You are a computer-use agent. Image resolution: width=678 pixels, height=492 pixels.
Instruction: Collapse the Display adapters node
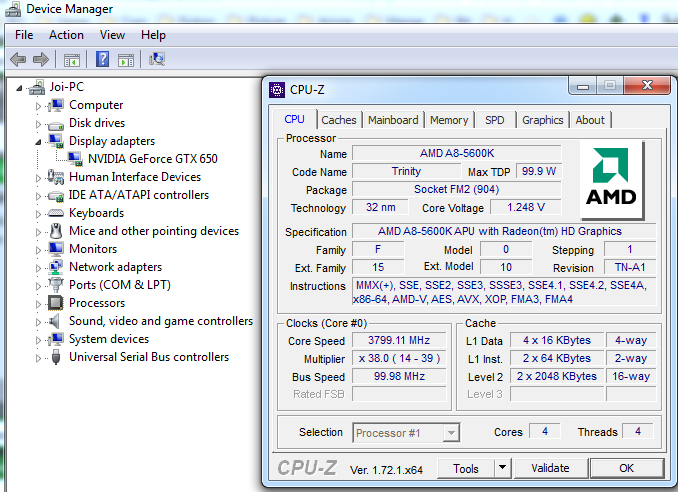[x=38, y=142]
